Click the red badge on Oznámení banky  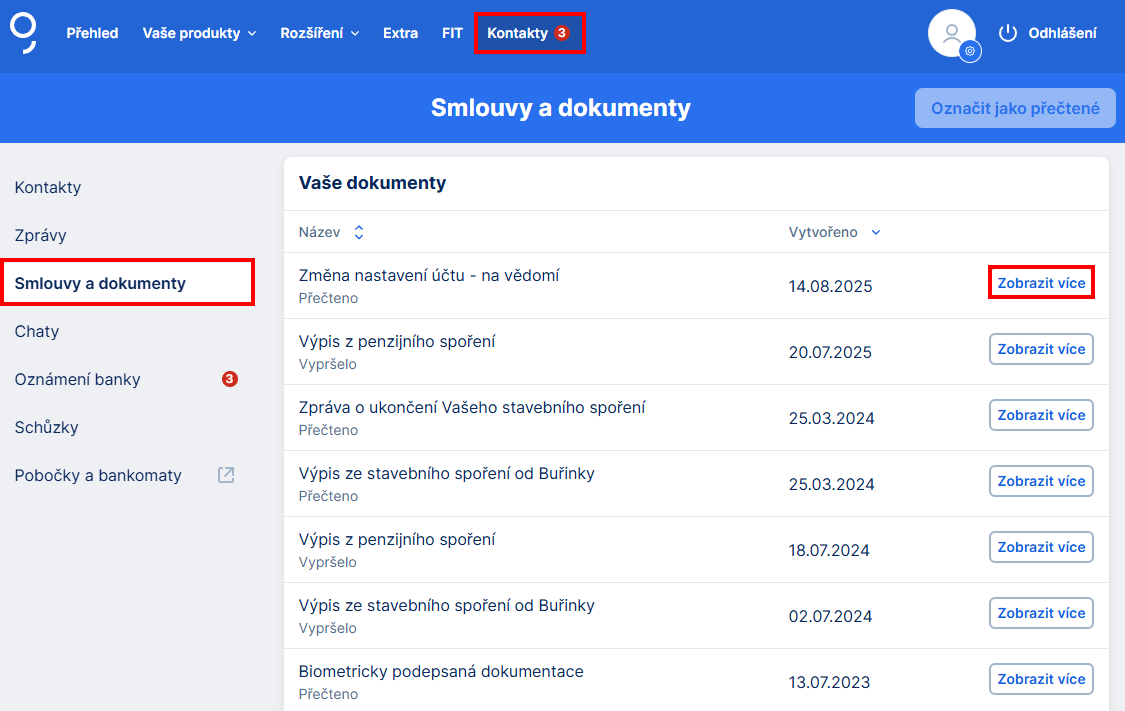click(x=229, y=379)
